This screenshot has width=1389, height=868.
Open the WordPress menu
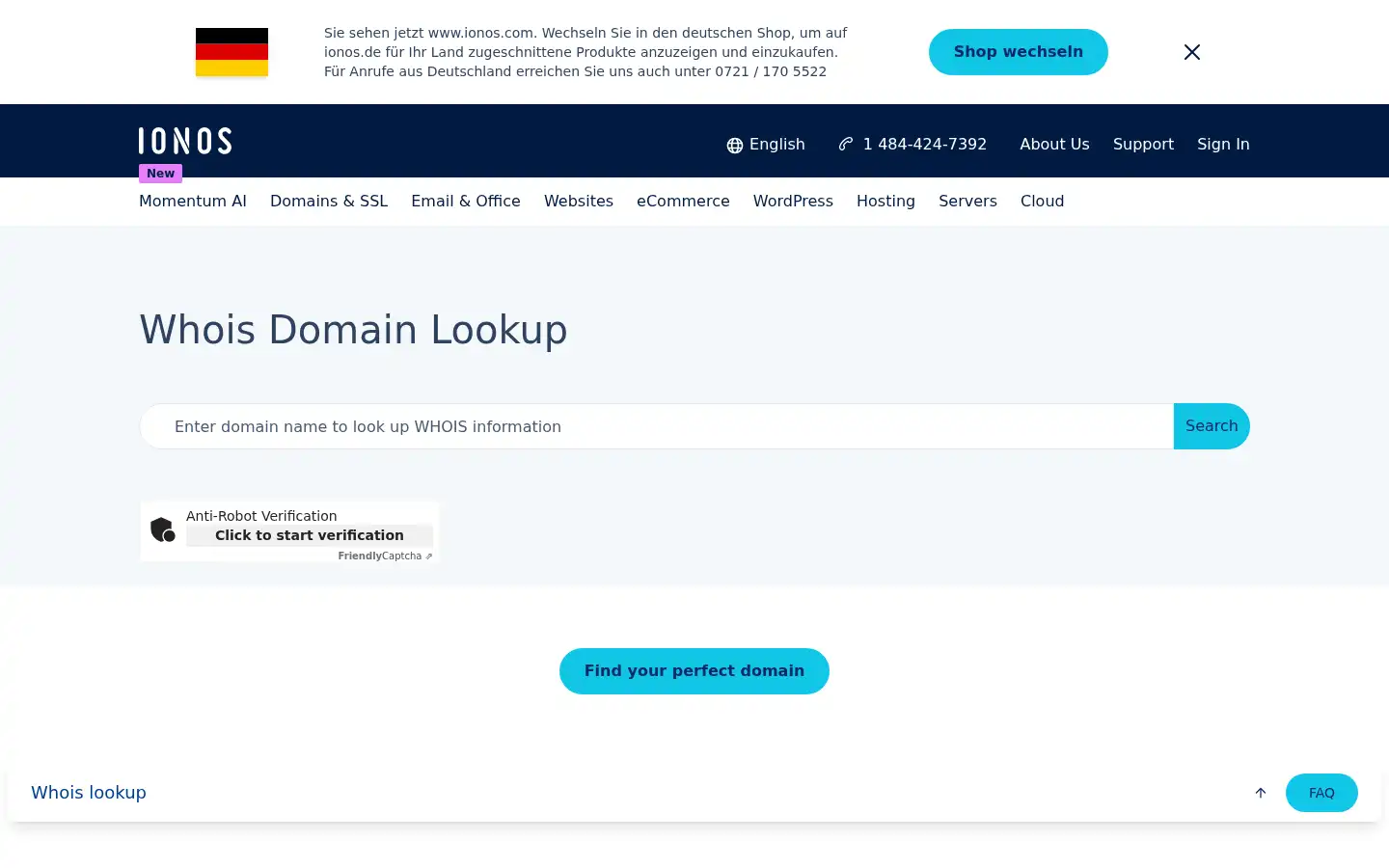[793, 201]
